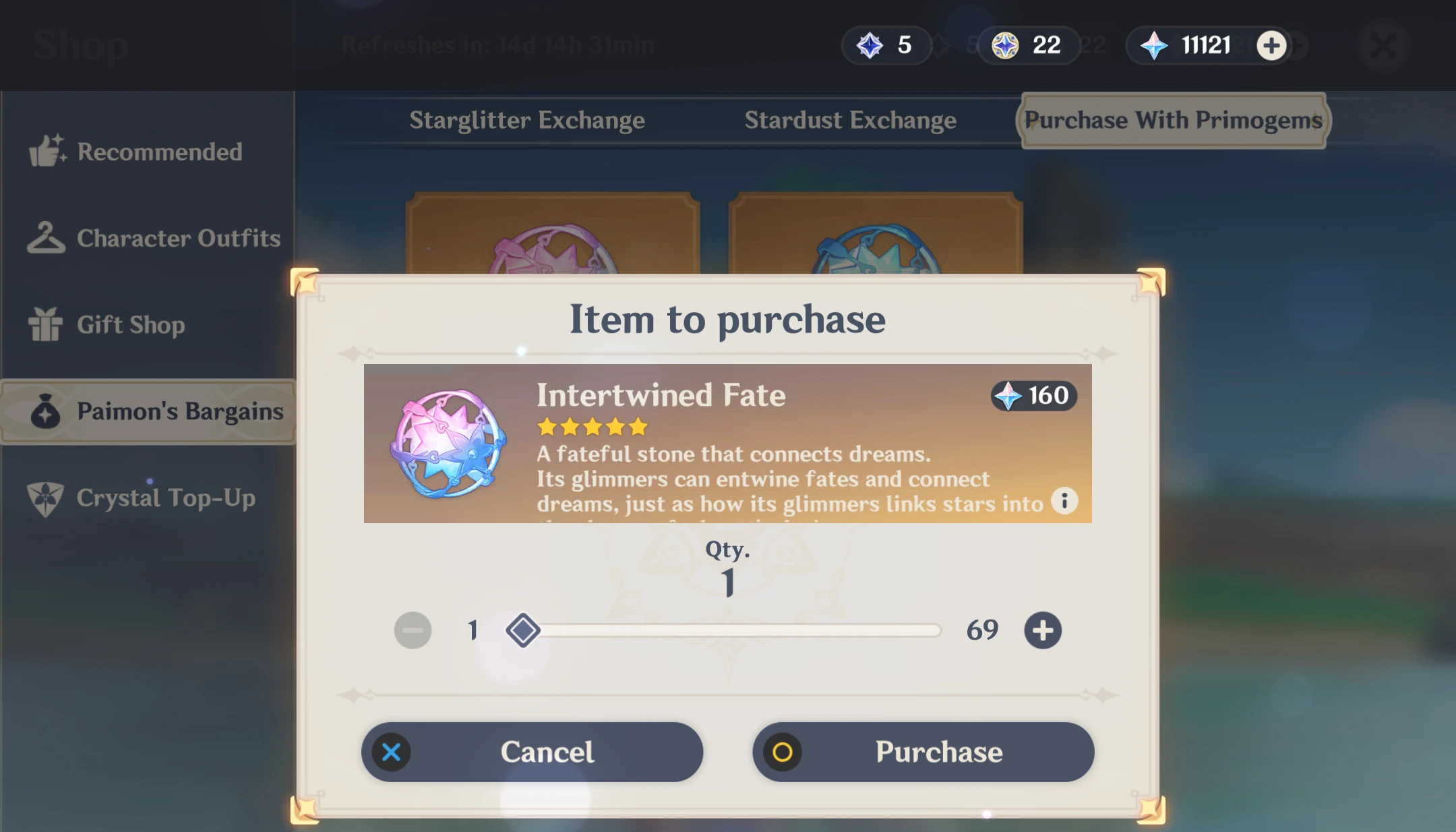This screenshot has width=1456, height=832.
Task: Click the Intertwined Fate item icon
Action: (x=448, y=444)
